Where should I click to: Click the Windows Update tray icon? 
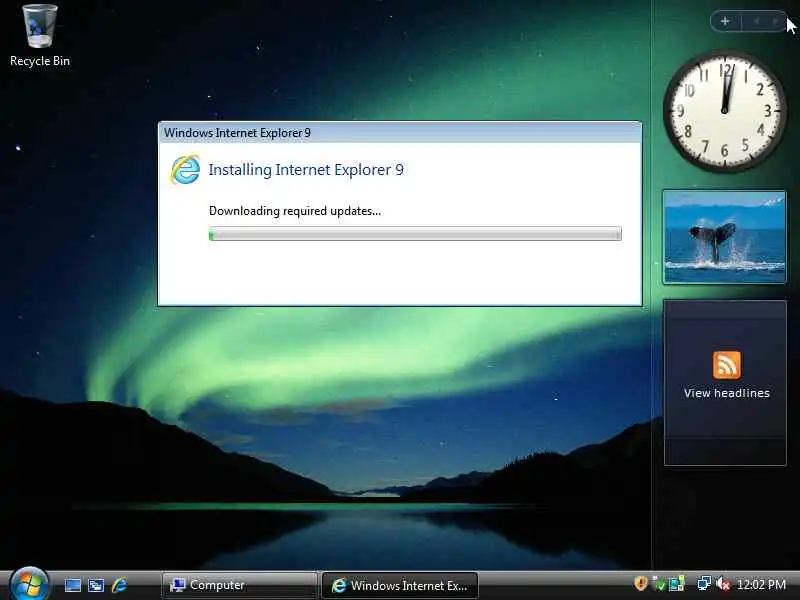coord(677,584)
